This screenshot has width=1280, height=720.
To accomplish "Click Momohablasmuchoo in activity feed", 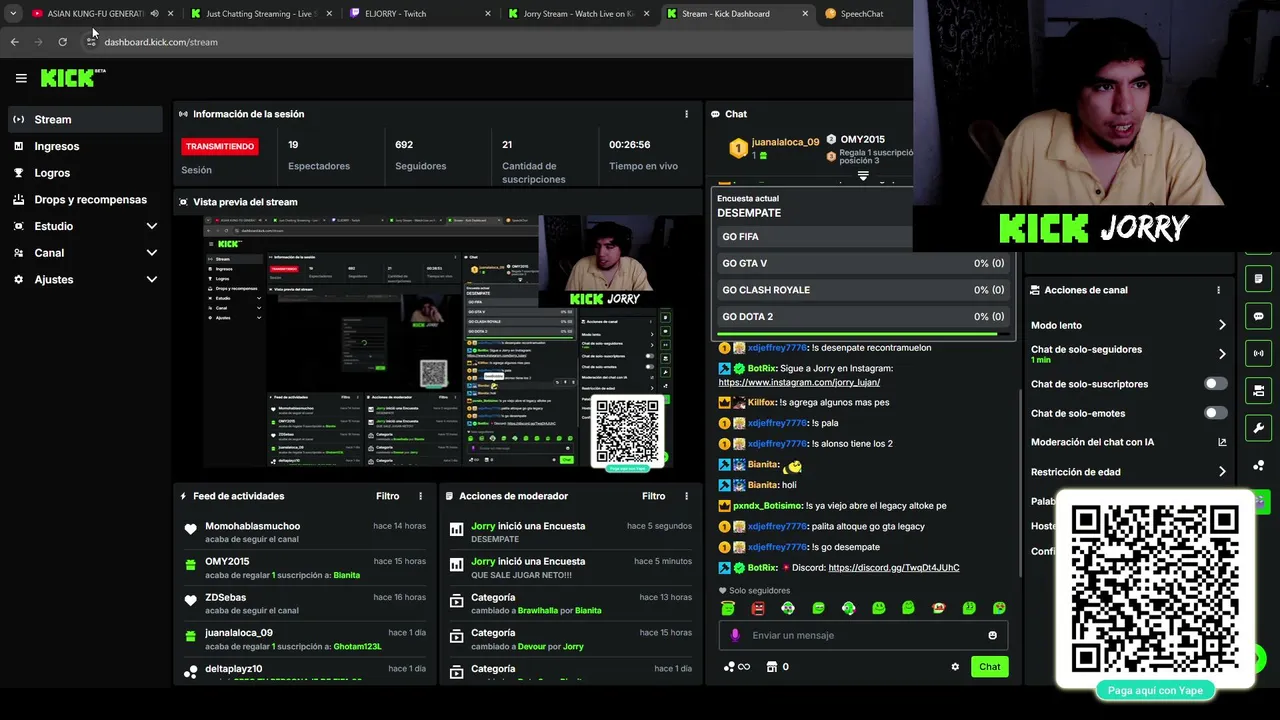I will (252, 526).
